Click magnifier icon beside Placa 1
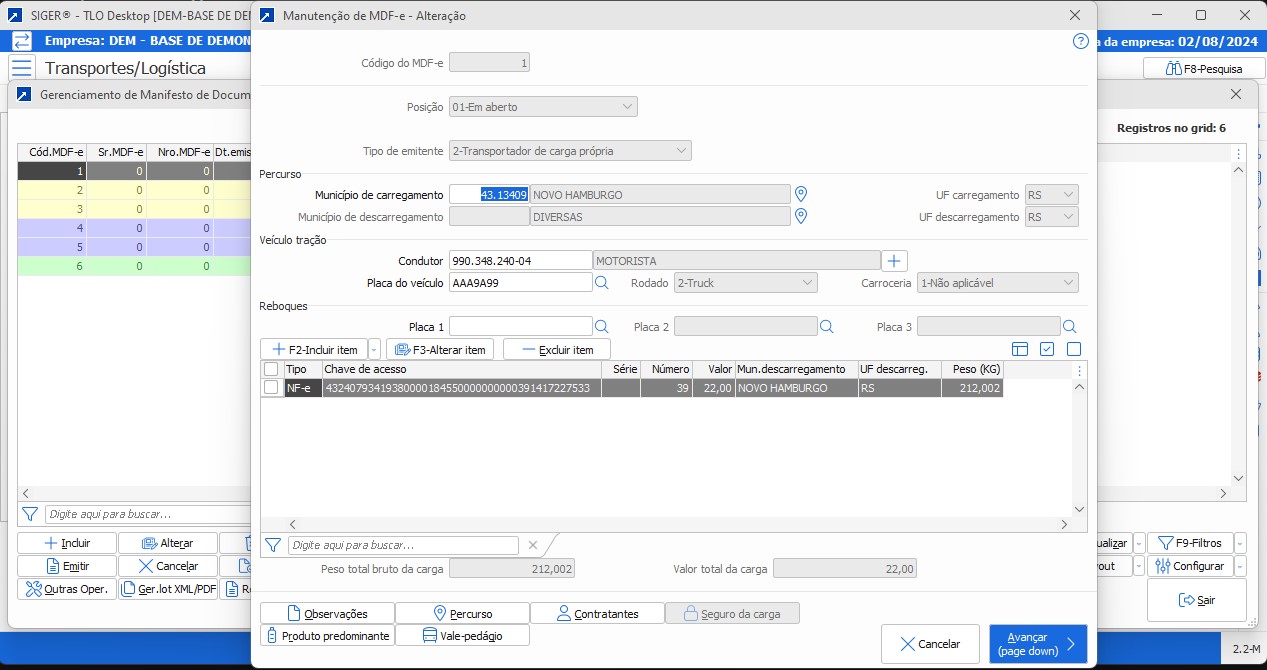This screenshot has width=1267, height=670. point(602,326)
